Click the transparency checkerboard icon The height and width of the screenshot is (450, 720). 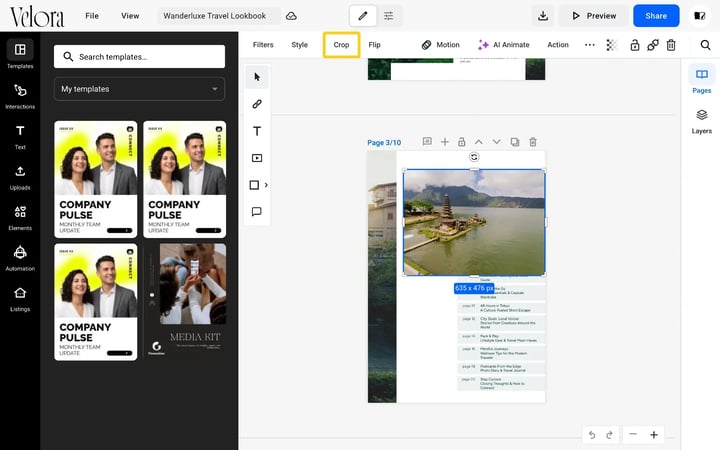pyautogui.click(x=612, y=45)
